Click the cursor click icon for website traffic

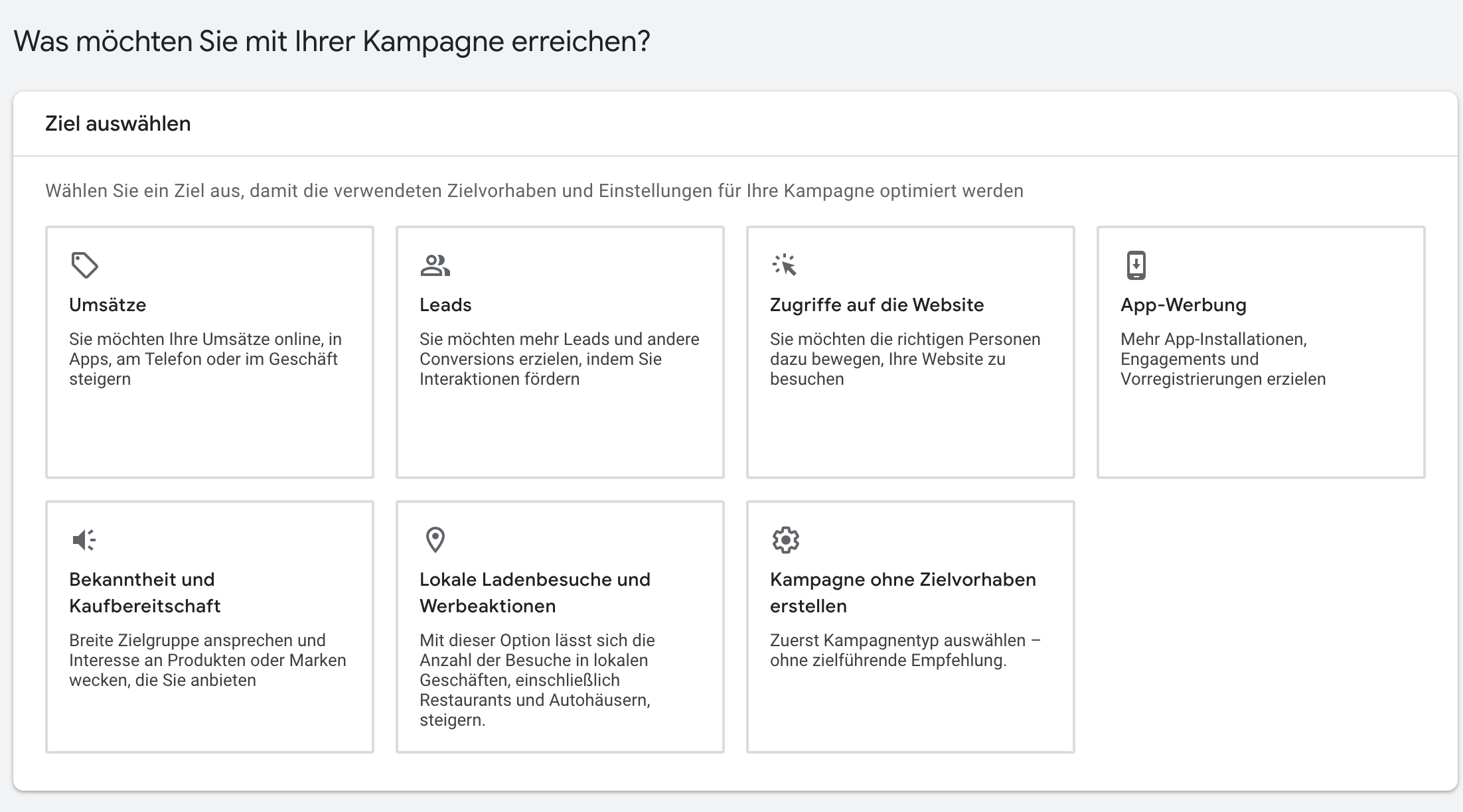point(785,265)
